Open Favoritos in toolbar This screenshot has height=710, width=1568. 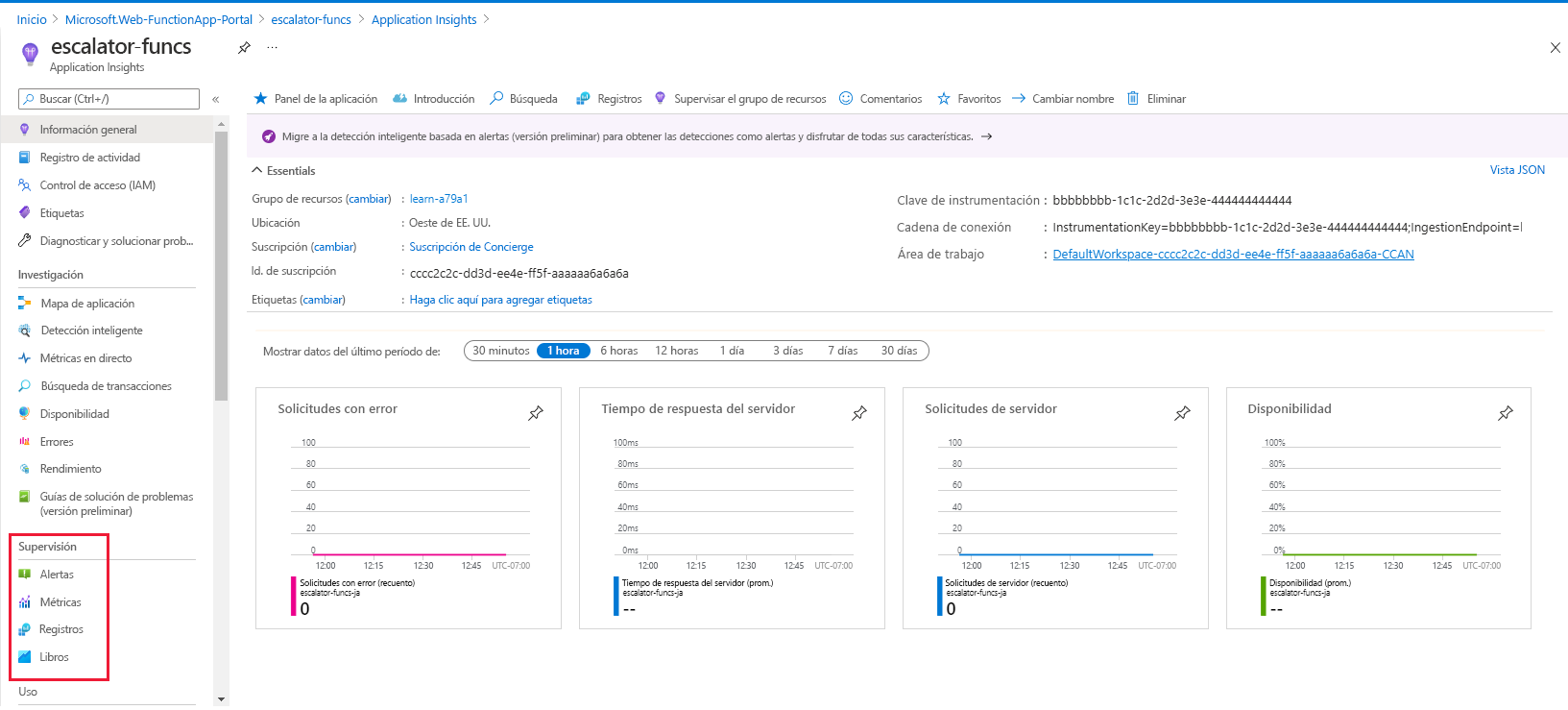969,99
